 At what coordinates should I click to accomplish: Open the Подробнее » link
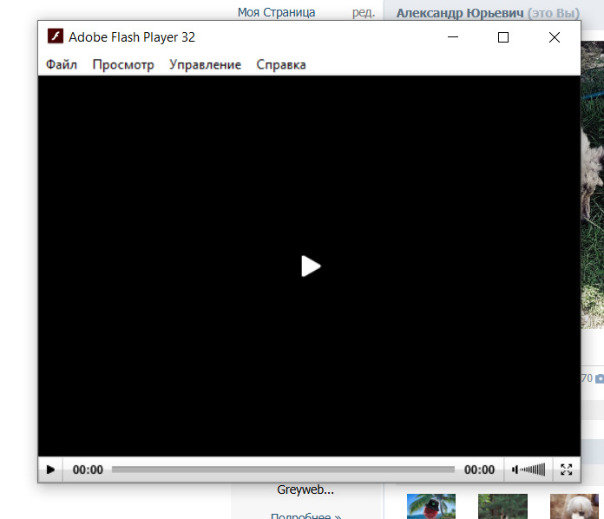(x=306, y=516)
